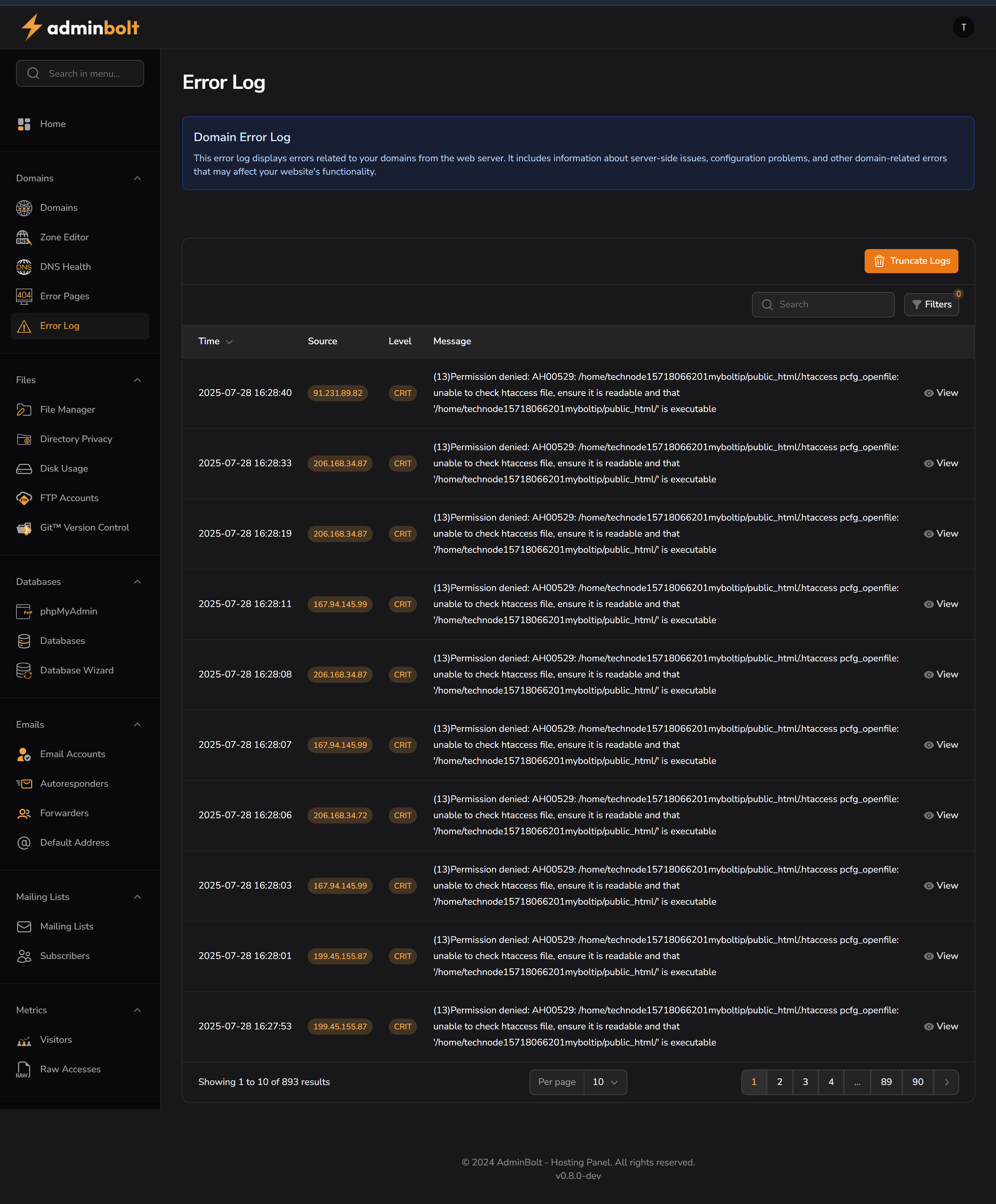
Task: View Raw Accesses under Metrics
Action: (70, 1069)
